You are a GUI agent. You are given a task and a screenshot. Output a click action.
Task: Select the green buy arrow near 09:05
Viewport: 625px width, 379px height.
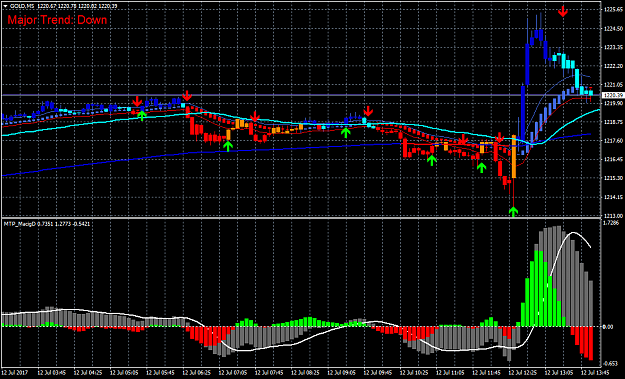tap(346, 133)
